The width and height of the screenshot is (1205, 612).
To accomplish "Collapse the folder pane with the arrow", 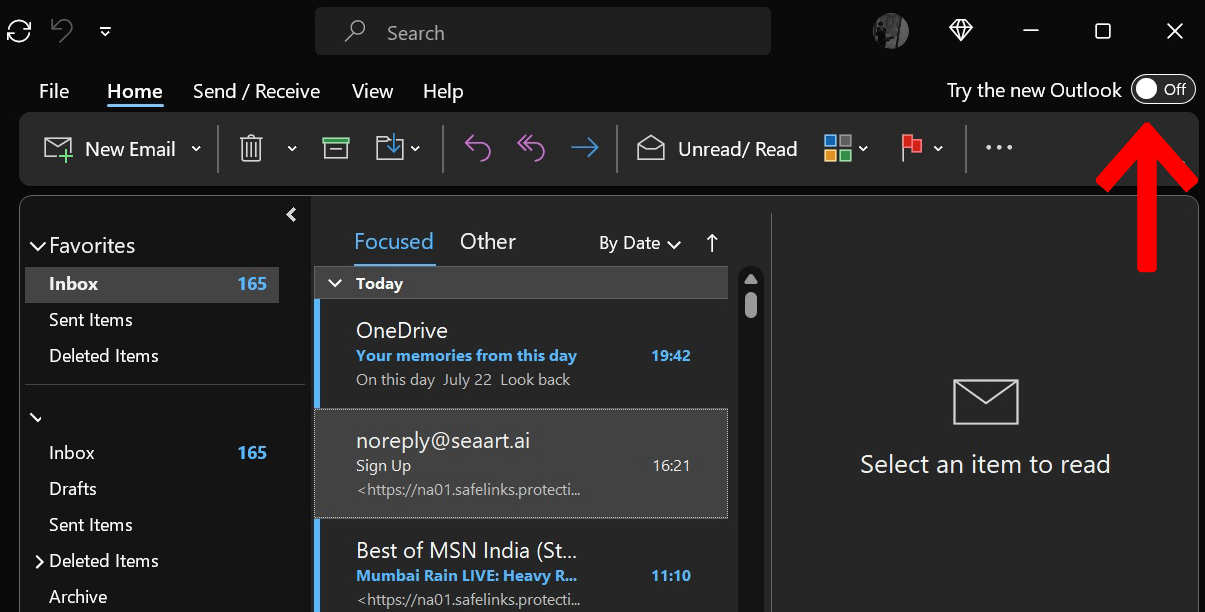I will tap(291, 214).
